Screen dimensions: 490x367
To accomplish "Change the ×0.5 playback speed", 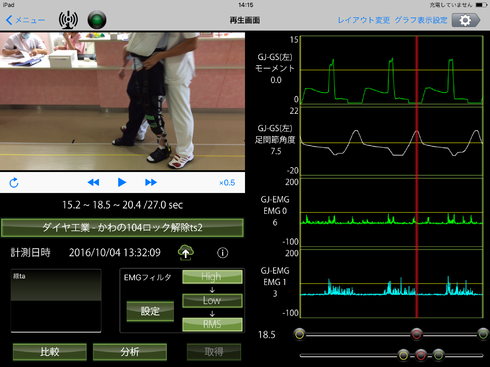I will pos(227,183).
